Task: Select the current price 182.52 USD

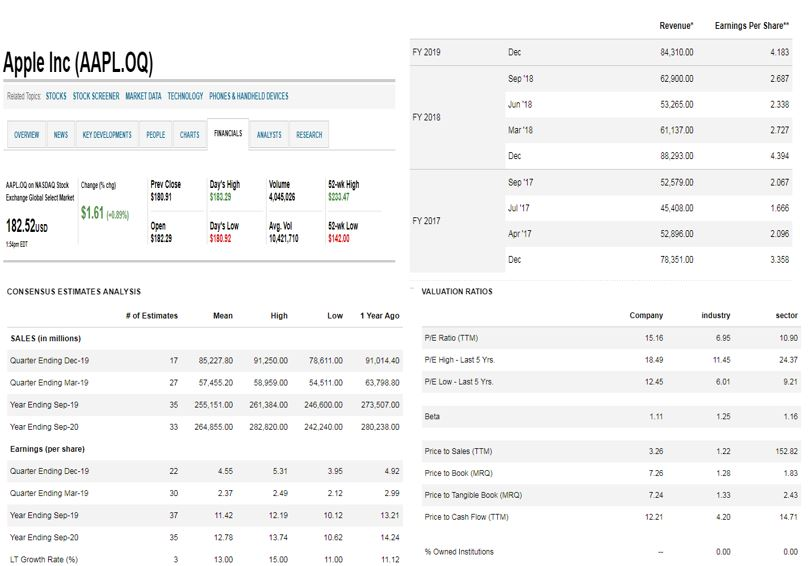Action: pos(27,225)
